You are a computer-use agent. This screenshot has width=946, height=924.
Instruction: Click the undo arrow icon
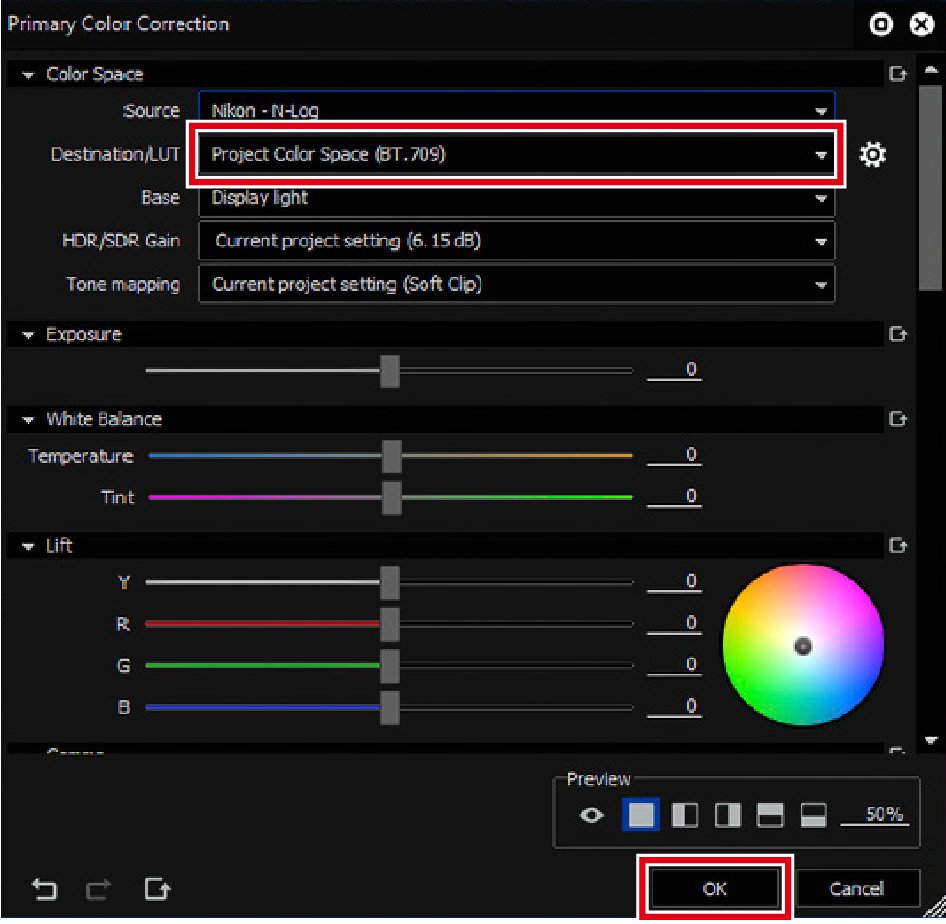[x=45, y=888]
